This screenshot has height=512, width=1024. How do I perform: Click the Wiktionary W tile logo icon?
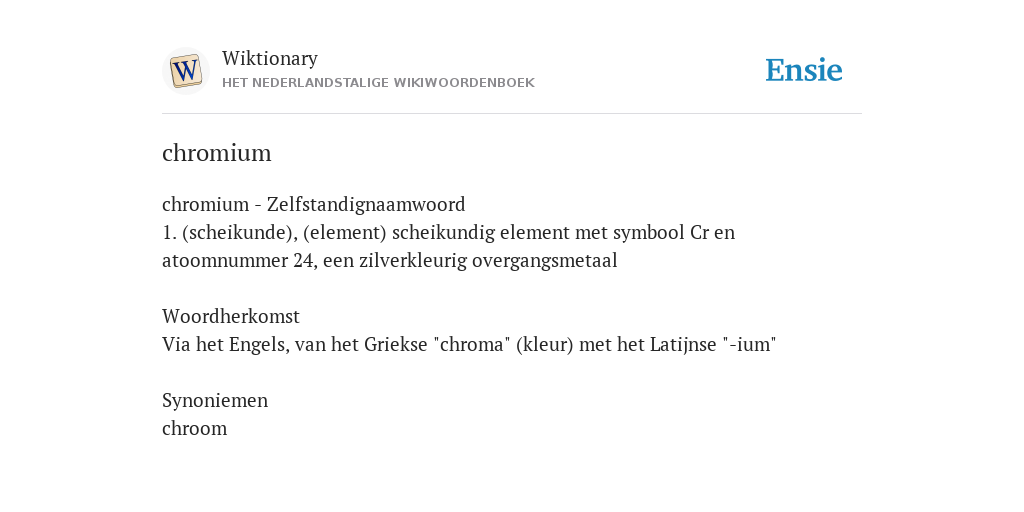pos(185,71)
